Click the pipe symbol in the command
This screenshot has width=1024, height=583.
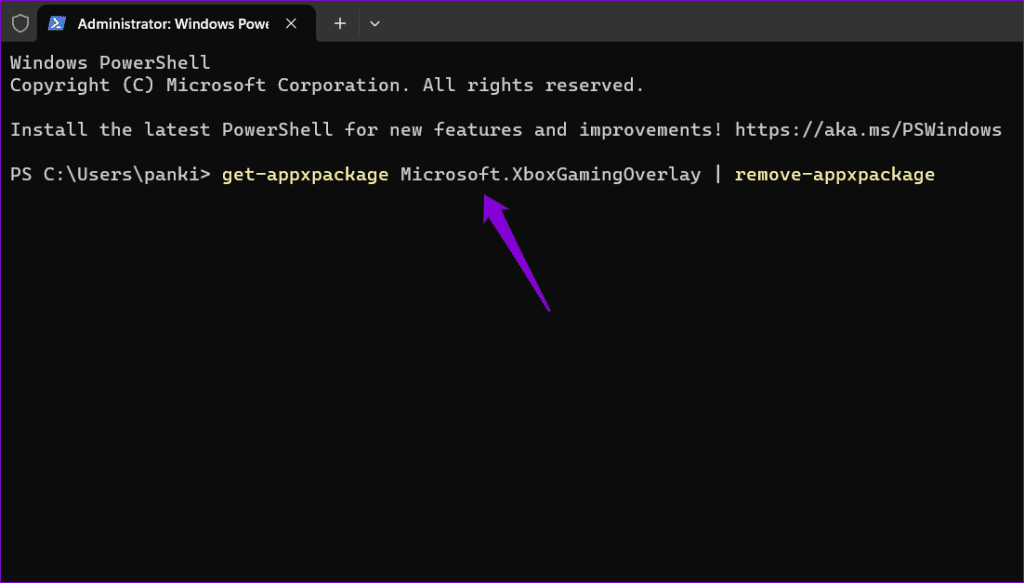click(717, 175)
